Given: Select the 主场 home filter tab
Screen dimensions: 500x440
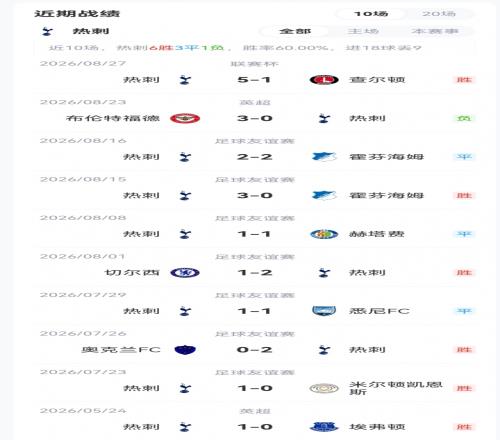Looking at the screenshot, I should (363, 31).
